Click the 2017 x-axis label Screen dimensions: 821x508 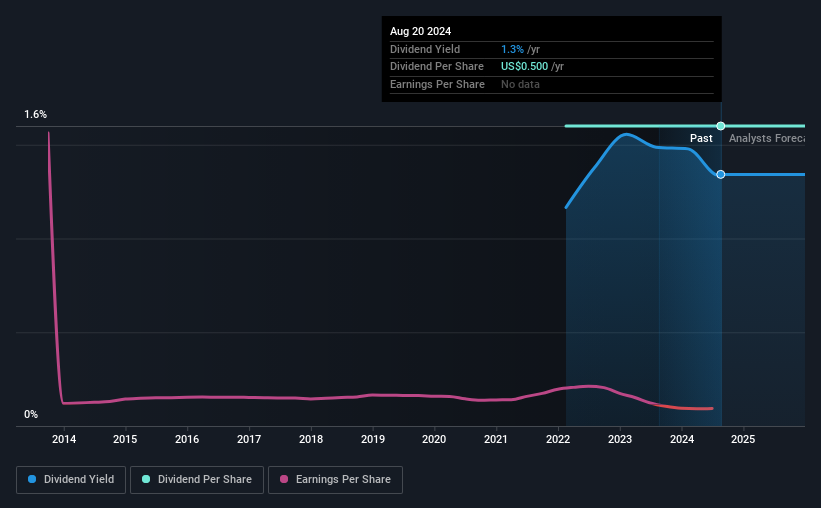[249, 439]
